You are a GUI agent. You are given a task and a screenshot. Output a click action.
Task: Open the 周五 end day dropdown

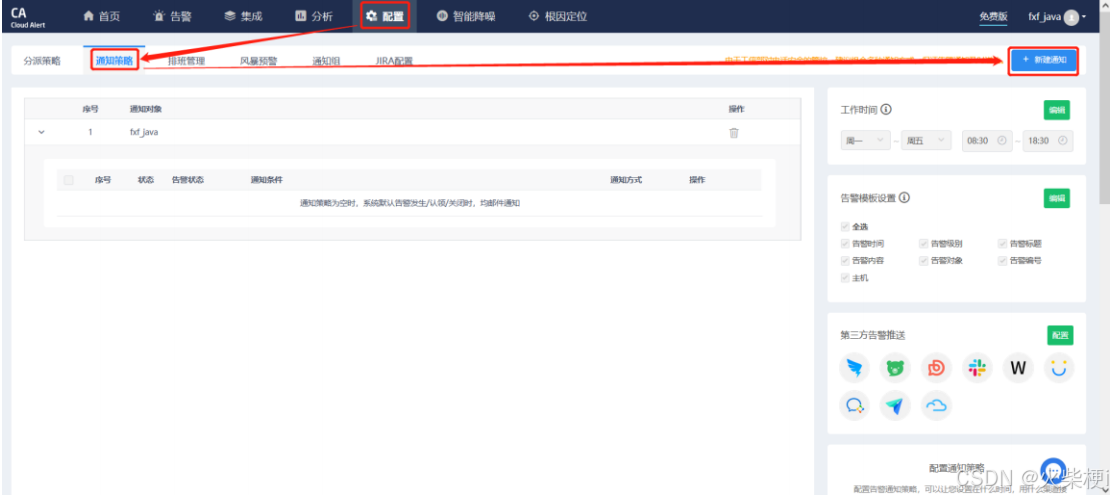[926, 140]
